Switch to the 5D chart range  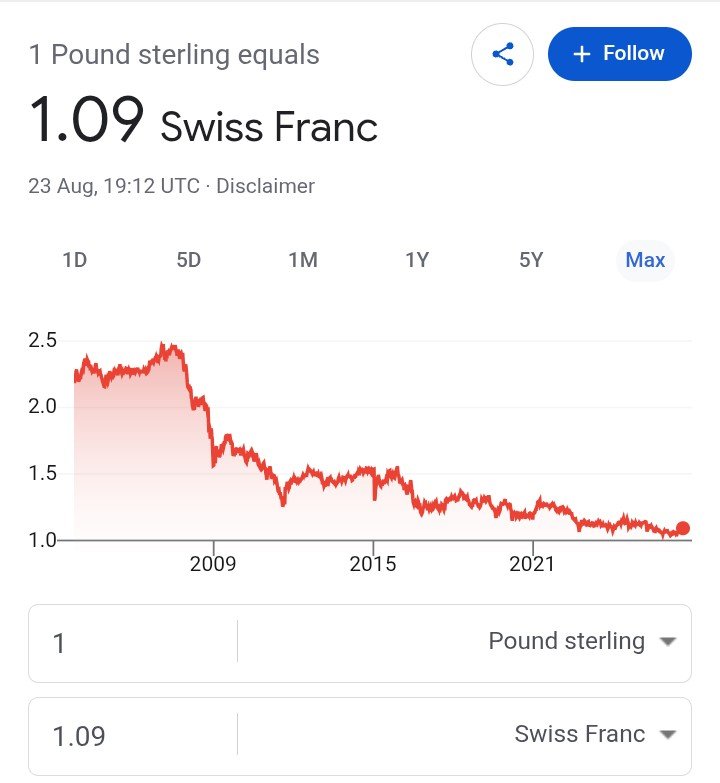tap(189, 260)
